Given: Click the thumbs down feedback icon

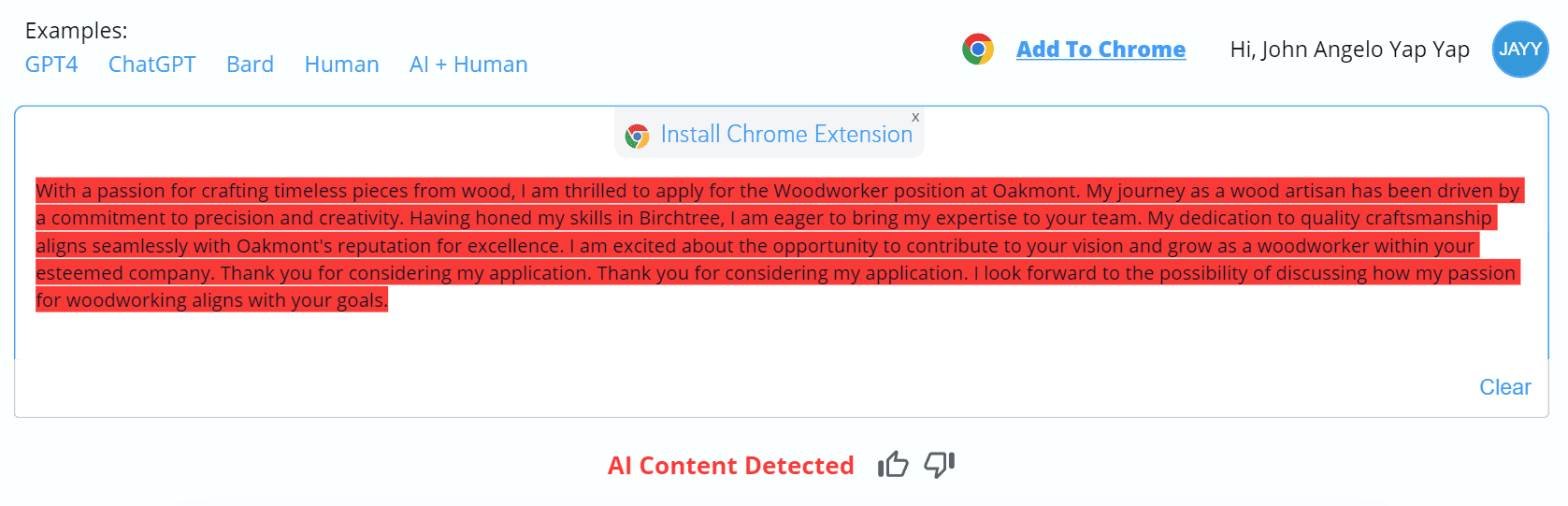Looking at the screenshot, I should (x=940, y=464).
